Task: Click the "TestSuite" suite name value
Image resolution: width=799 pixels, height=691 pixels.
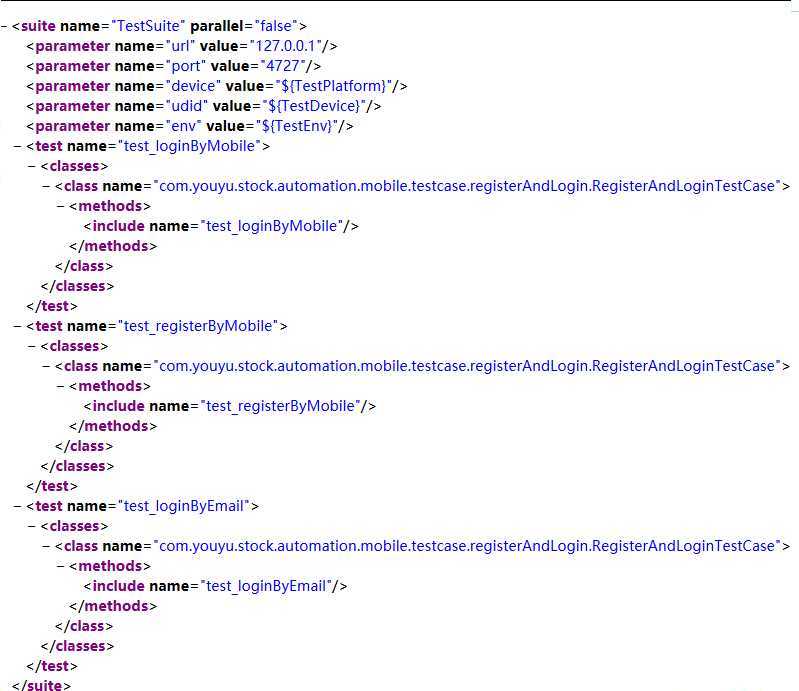Action: tap(148, 26)
